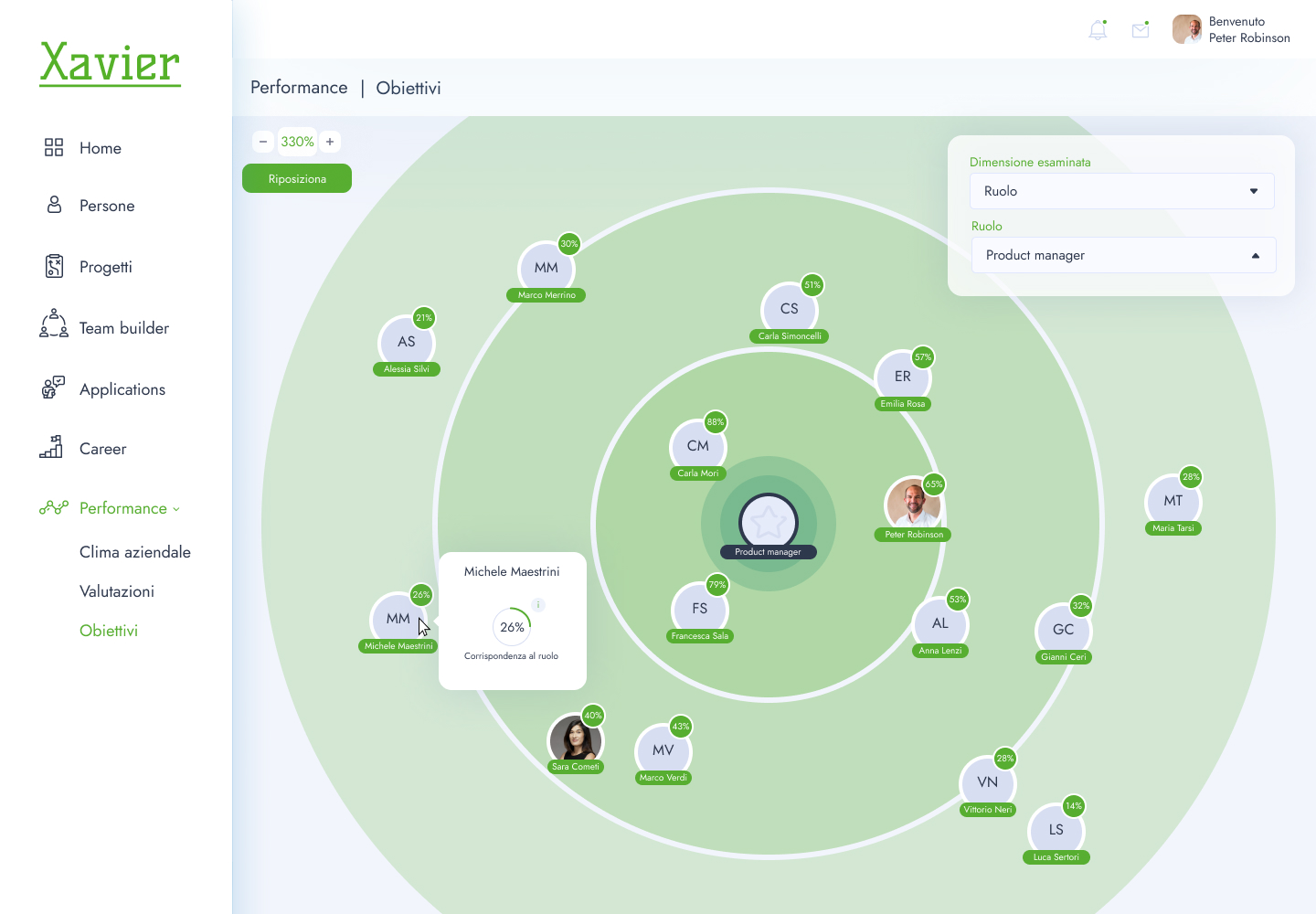Open the Progetti menu item
Image resolution: width=1316 pixels, height=914 pixels.
pos(106,267)
